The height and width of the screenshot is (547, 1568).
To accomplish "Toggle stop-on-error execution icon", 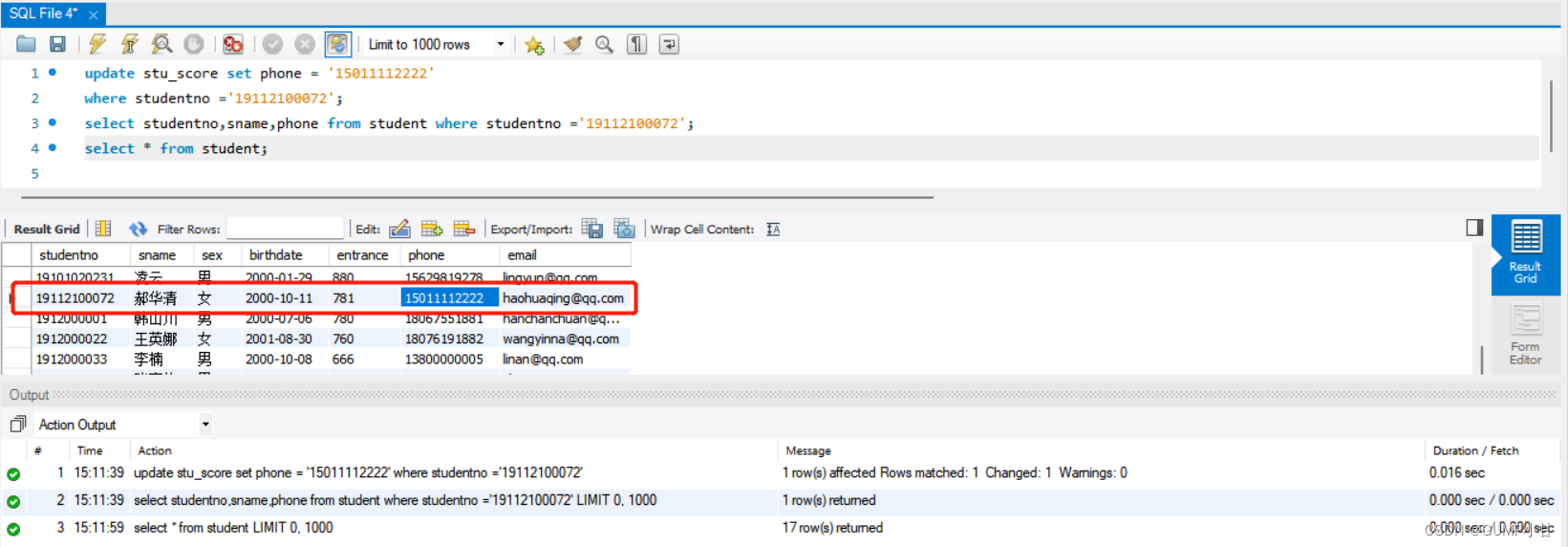I will (233, 44).
